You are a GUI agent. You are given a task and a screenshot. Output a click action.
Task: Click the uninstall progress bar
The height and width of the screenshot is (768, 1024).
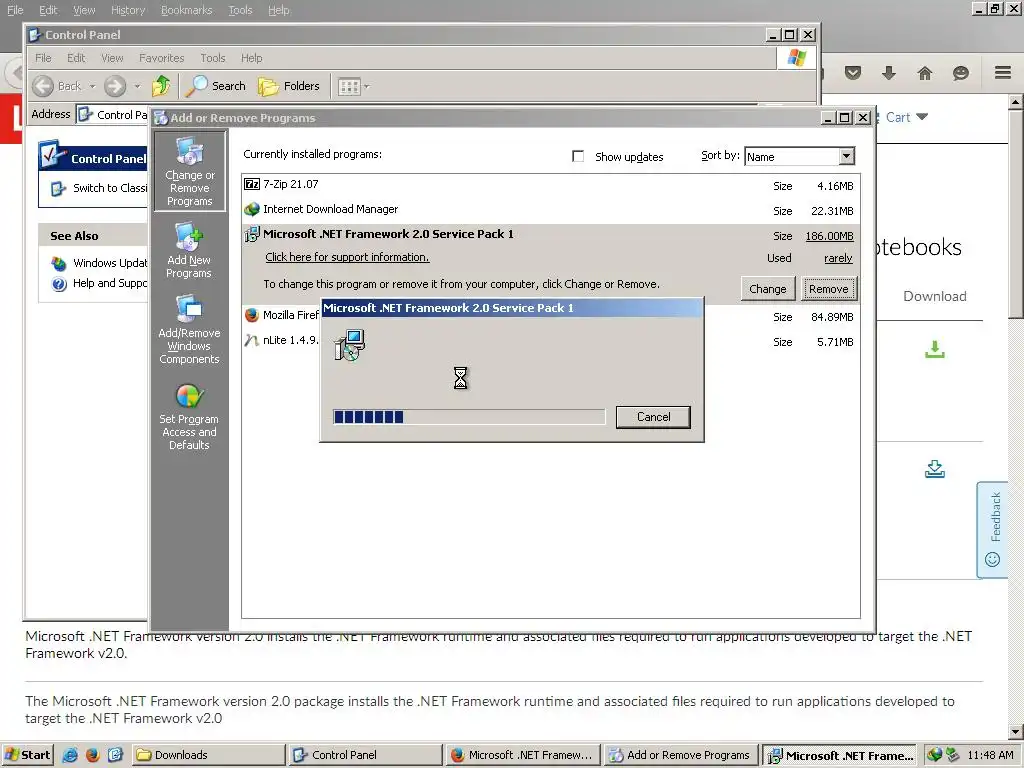[469, 417]
